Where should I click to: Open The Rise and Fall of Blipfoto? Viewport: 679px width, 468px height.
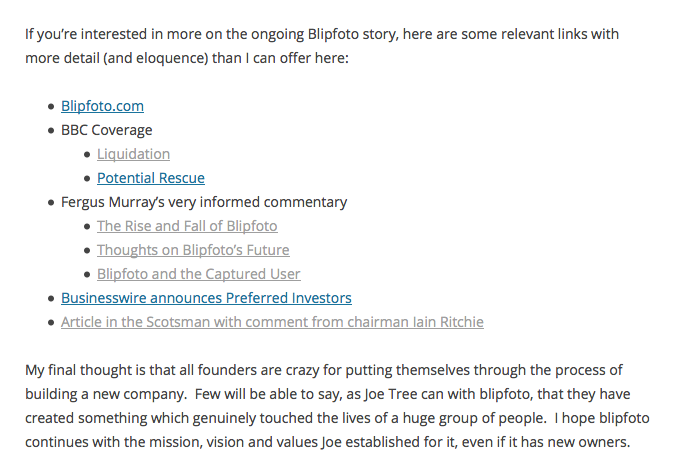tap(187, 226)
